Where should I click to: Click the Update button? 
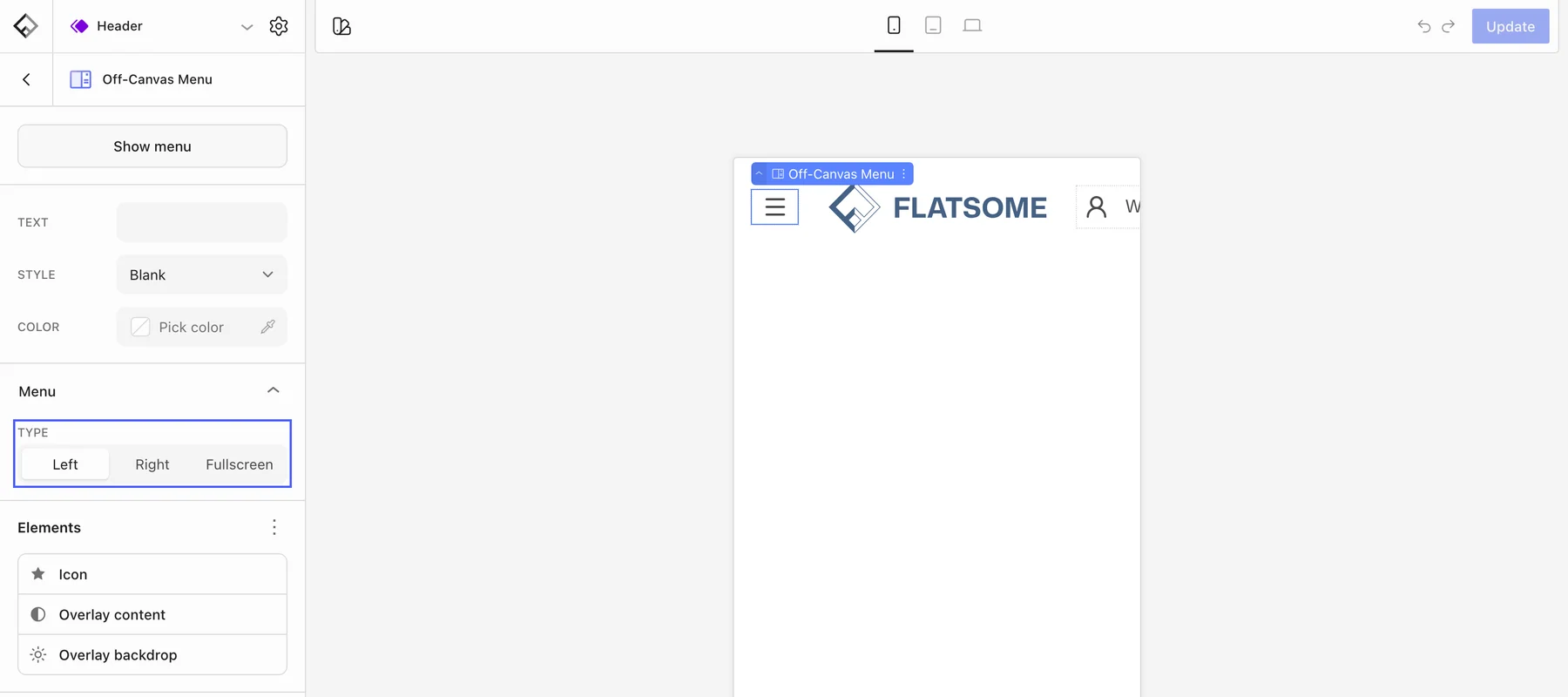pos(1511,26)
